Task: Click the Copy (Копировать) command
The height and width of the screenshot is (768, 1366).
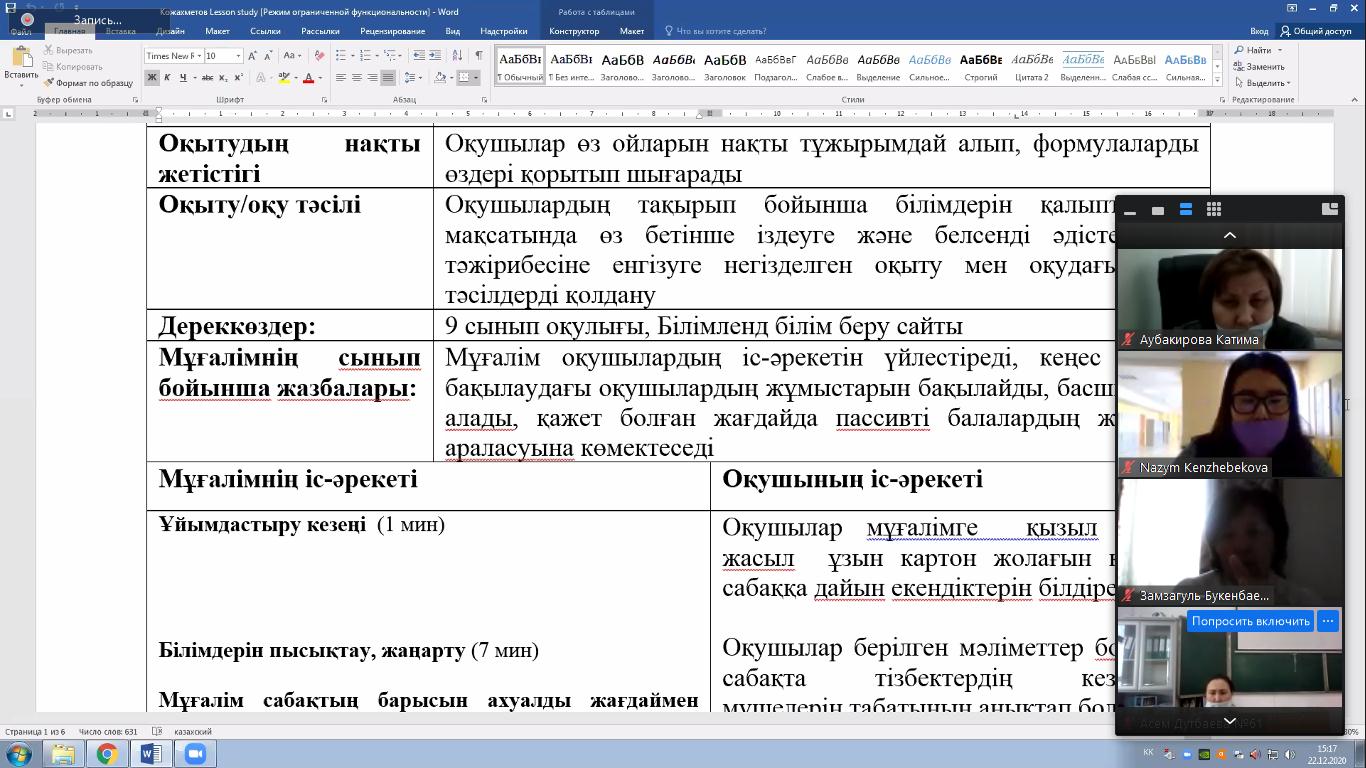Action: 72,66
